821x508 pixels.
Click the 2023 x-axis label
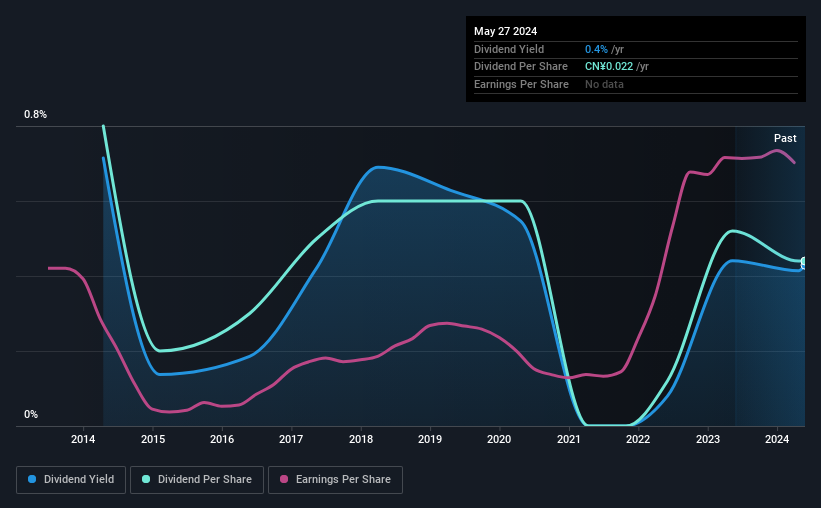[x=707, y=439]
